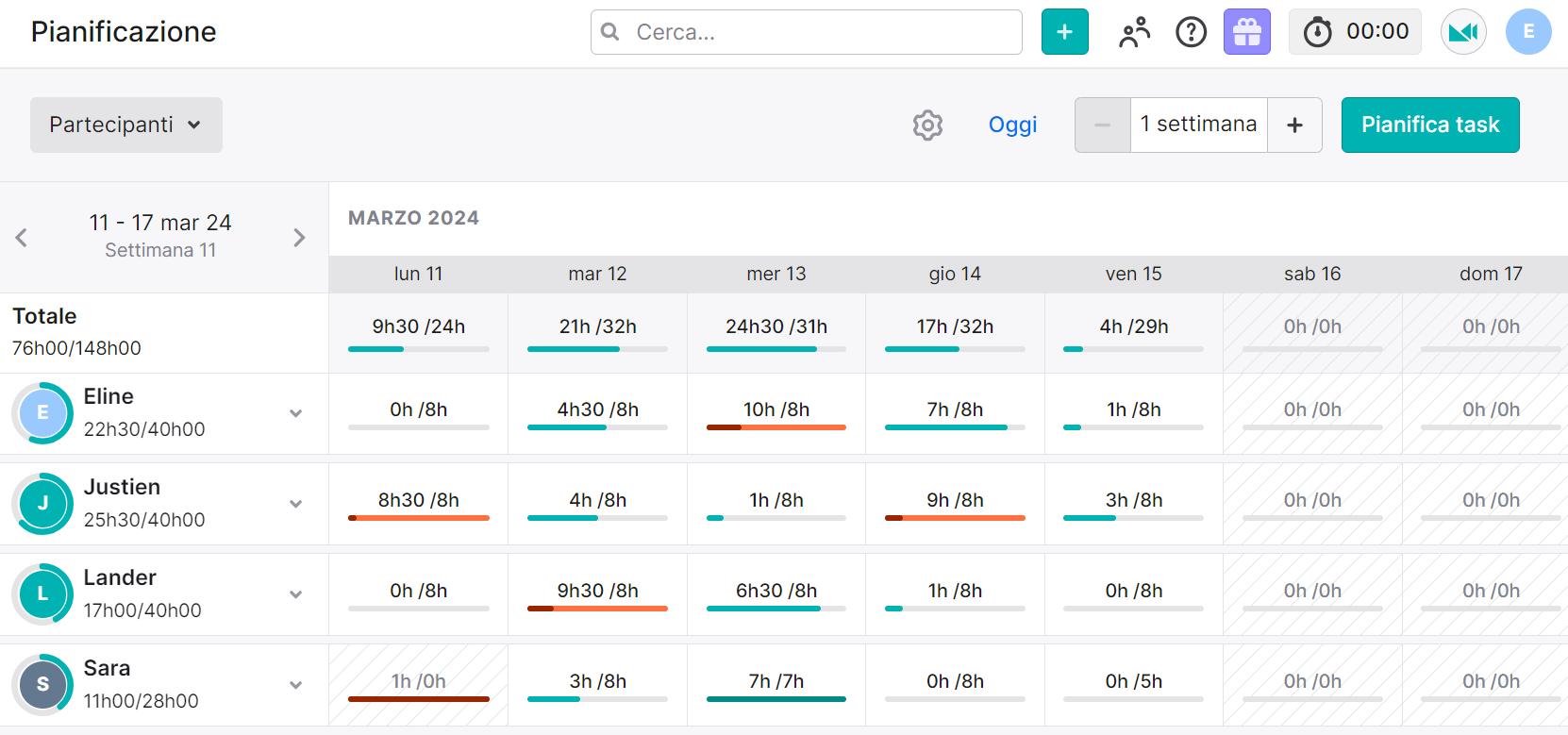Click Lander's 17h00/40h00 total

point(142,610)
